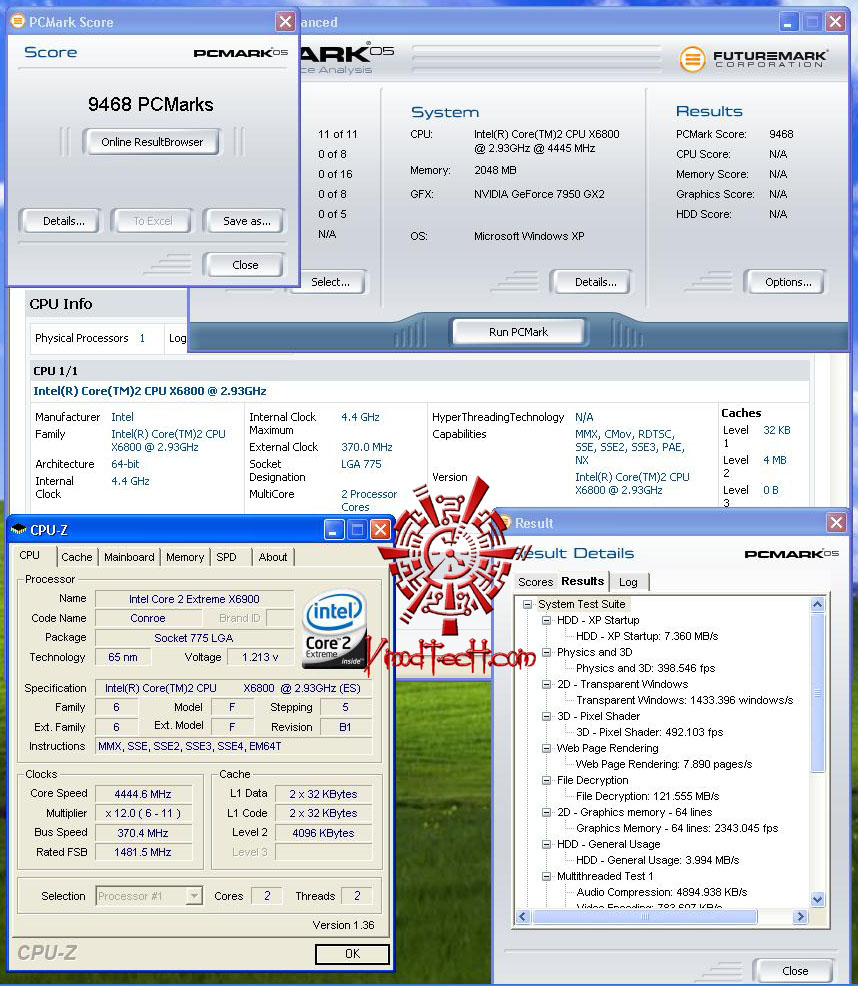Viewport: 858px width, 986px height.
Task: Click the Core Speed 4444.6 MHz field
Action: click(x=143, y=794)
